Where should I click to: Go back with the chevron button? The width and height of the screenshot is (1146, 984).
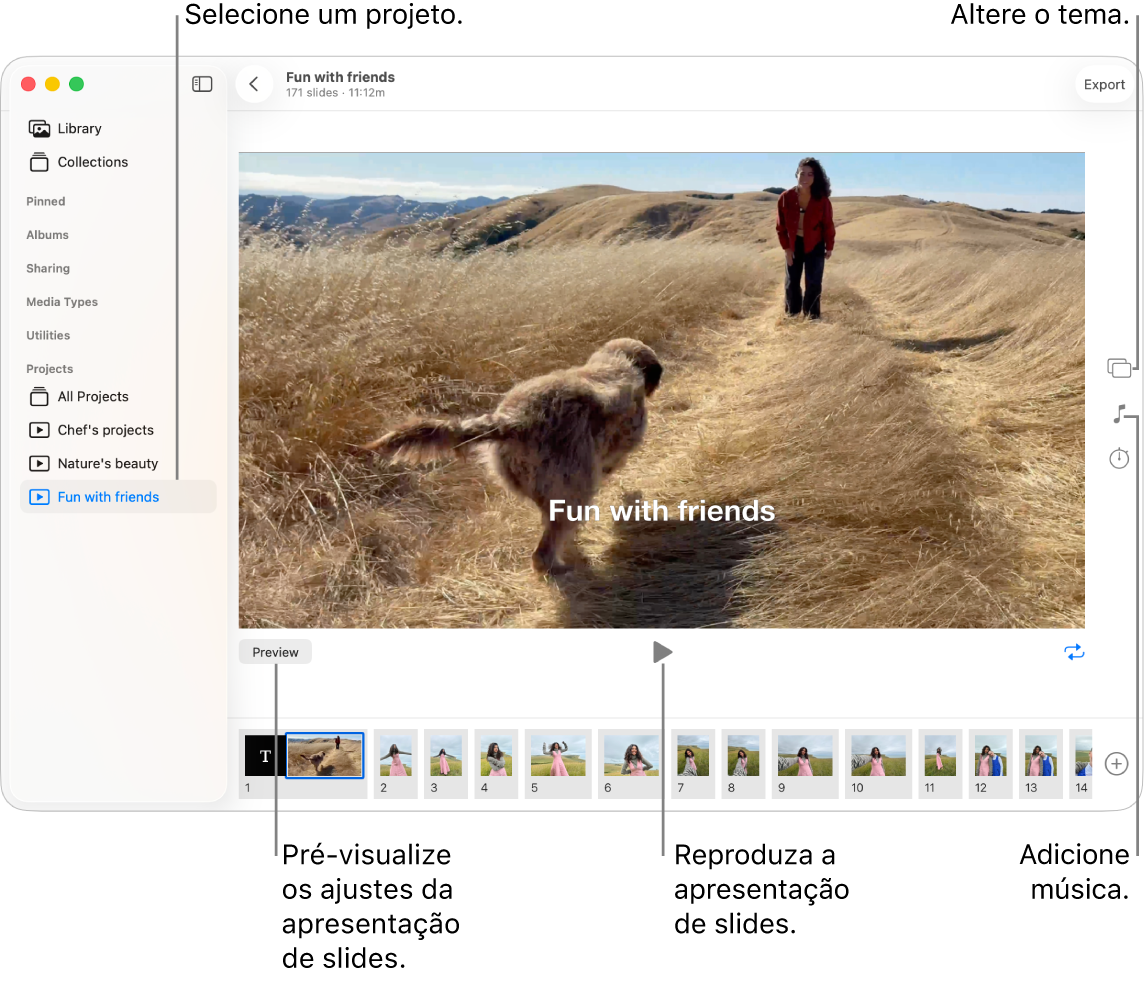click(x=254, y=84)
